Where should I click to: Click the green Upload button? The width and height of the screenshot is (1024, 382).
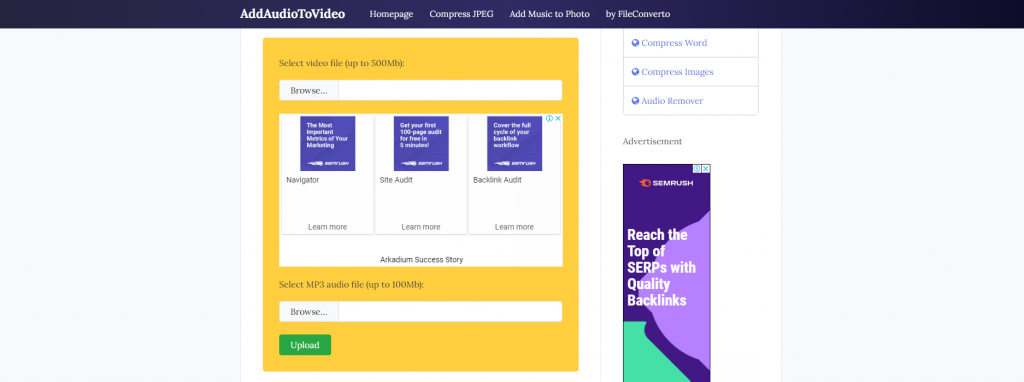pos(305,345)
